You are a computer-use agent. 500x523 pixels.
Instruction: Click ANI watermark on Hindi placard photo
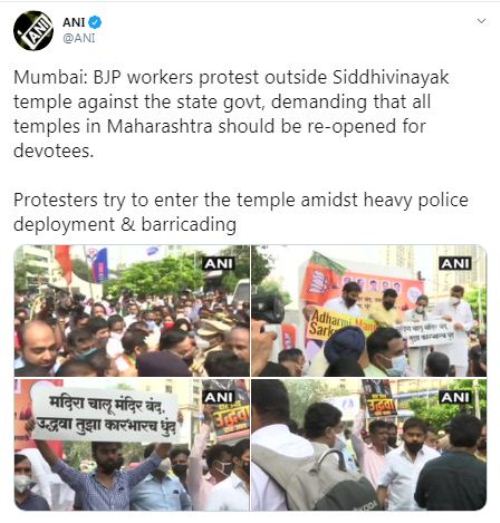(x=220, y=397)
